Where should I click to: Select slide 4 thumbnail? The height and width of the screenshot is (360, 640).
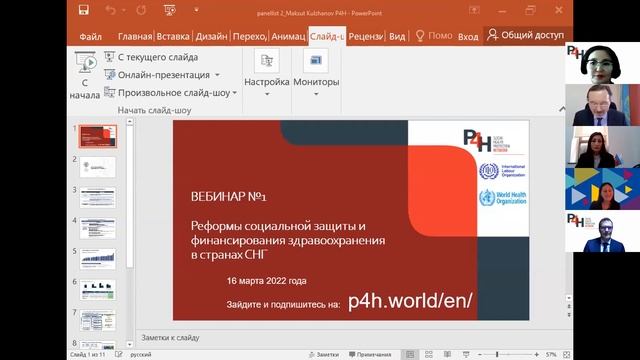(x=98, y=228)
